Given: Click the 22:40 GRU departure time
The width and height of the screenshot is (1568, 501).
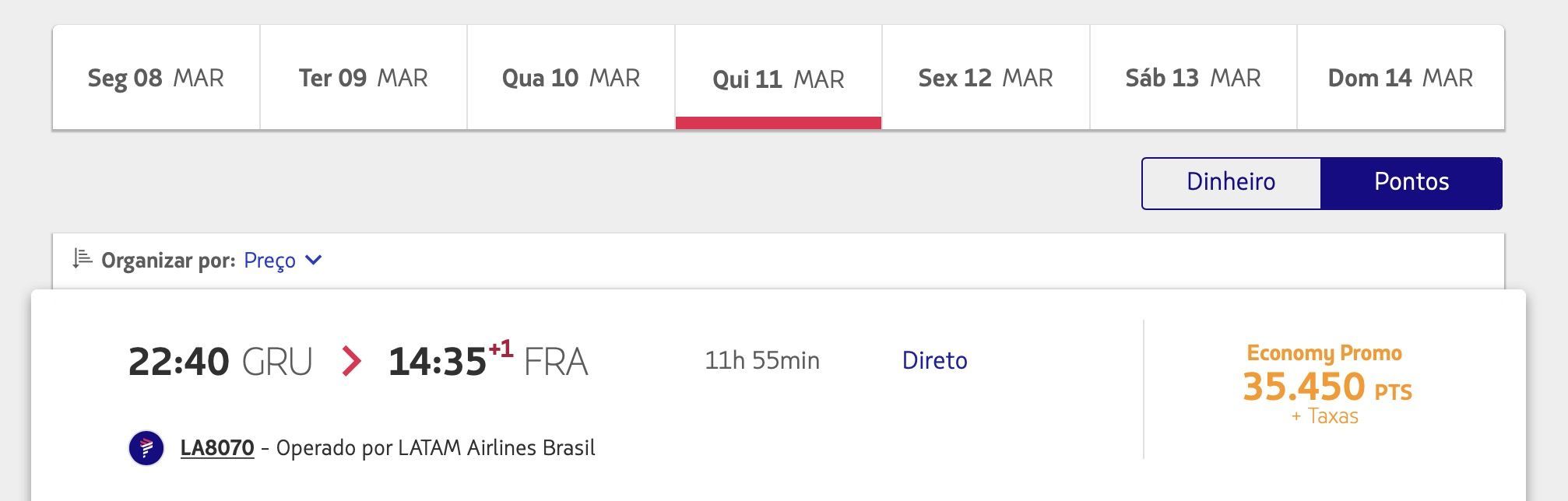Looking at the screenshot, I should (x=220, y=362).
